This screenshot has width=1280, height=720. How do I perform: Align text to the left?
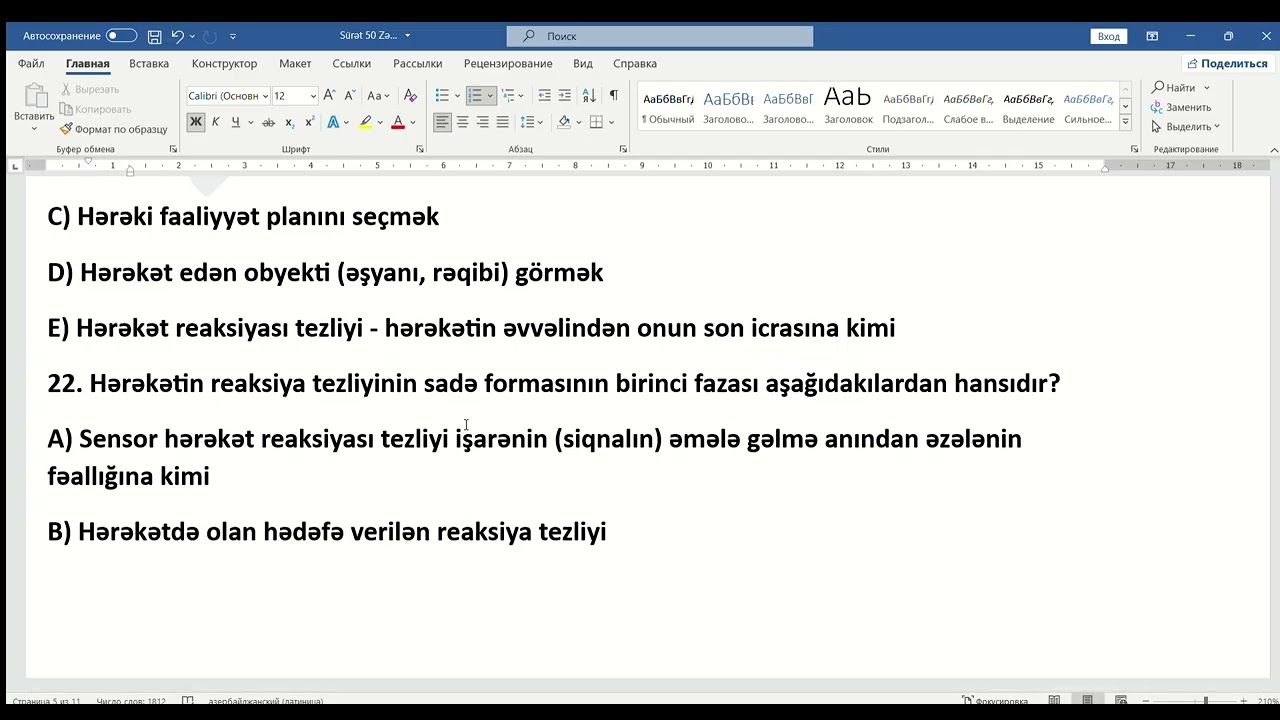(442, 122)
